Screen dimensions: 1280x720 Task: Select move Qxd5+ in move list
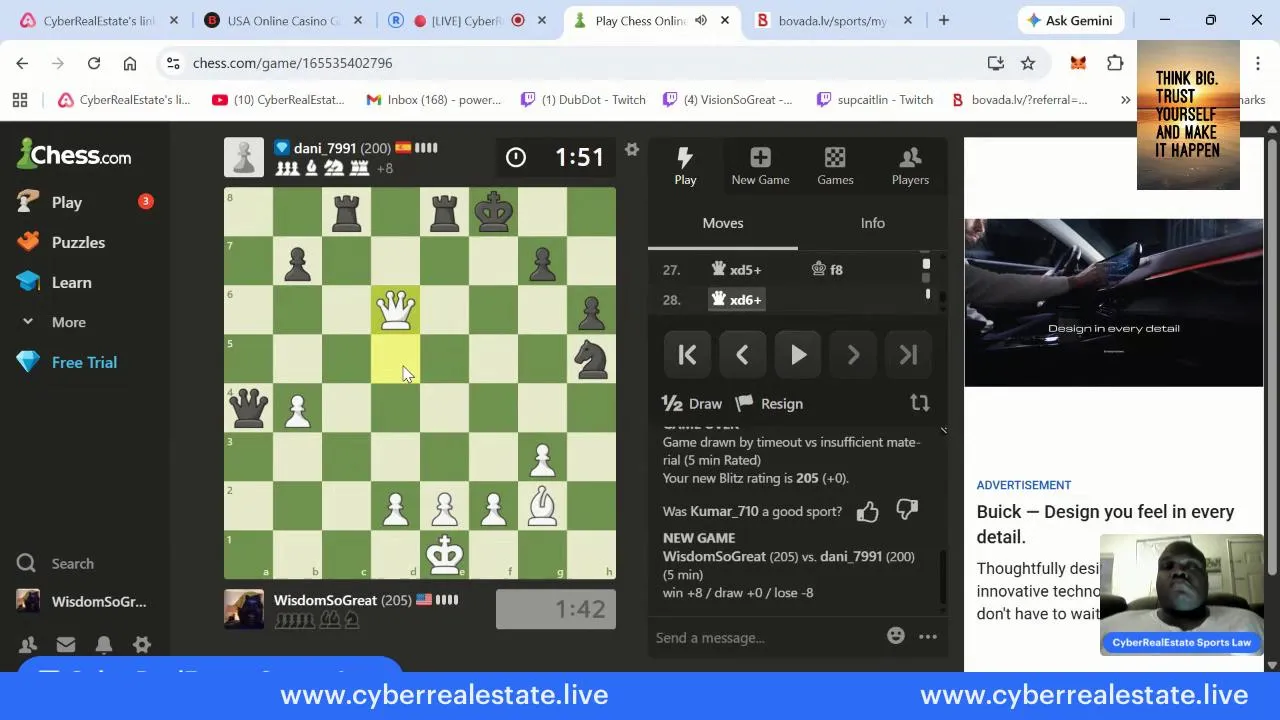click(x=736, y=270)
